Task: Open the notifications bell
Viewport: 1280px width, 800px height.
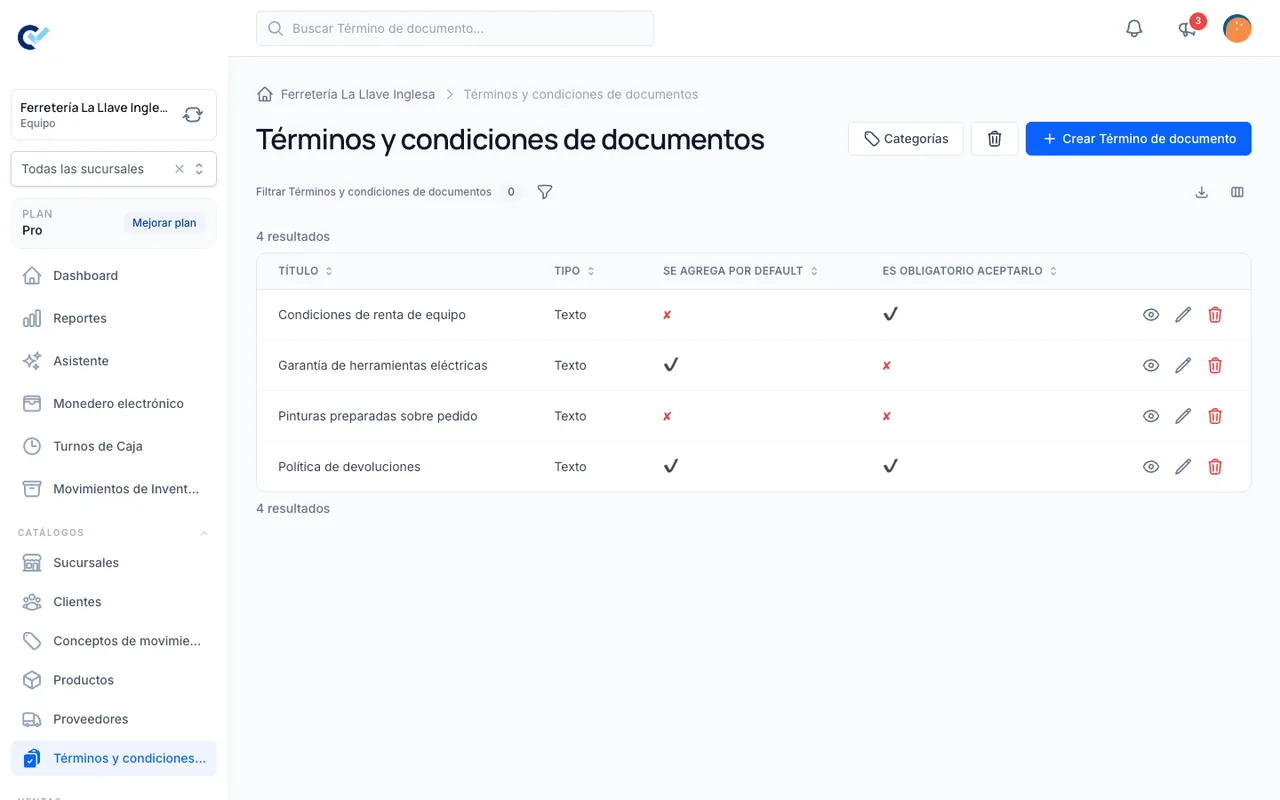Action: [1134, 28]
